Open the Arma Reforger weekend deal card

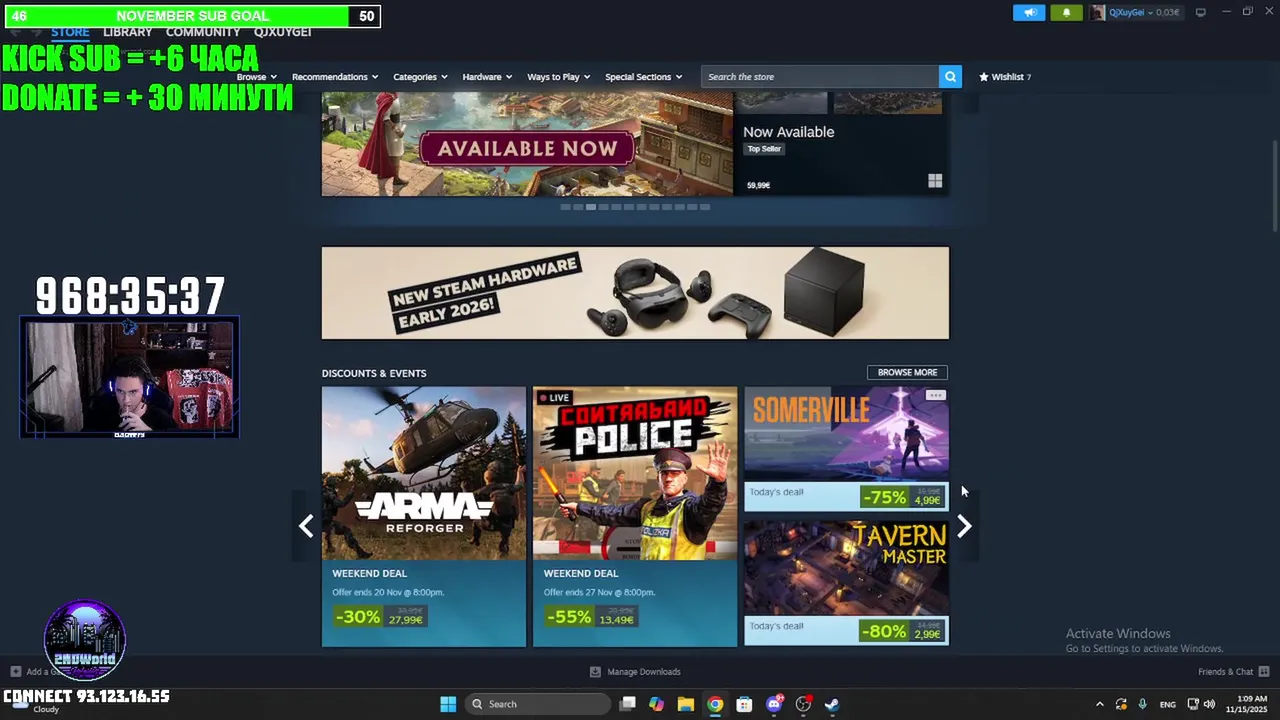(x=424, y=517)
